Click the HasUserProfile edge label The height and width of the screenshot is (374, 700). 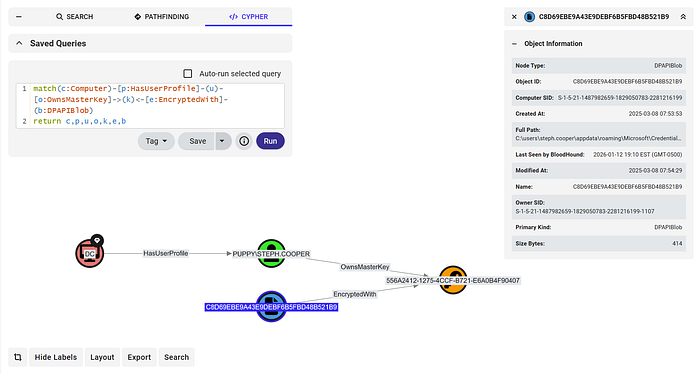pos(166,253)
